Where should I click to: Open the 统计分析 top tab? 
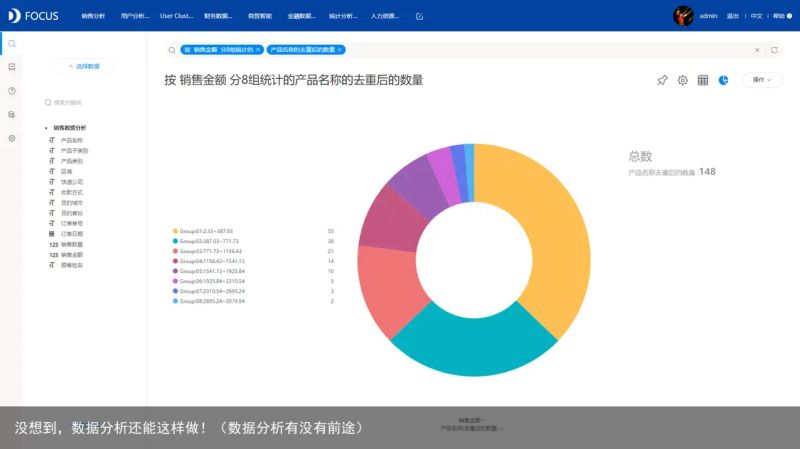(343, 16)
